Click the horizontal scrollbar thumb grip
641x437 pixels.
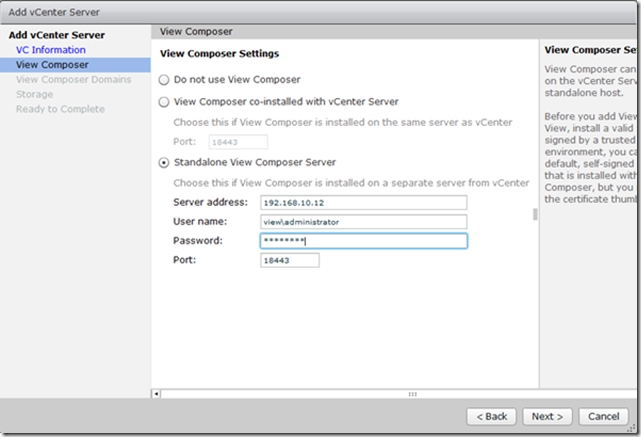pos(412,394)
